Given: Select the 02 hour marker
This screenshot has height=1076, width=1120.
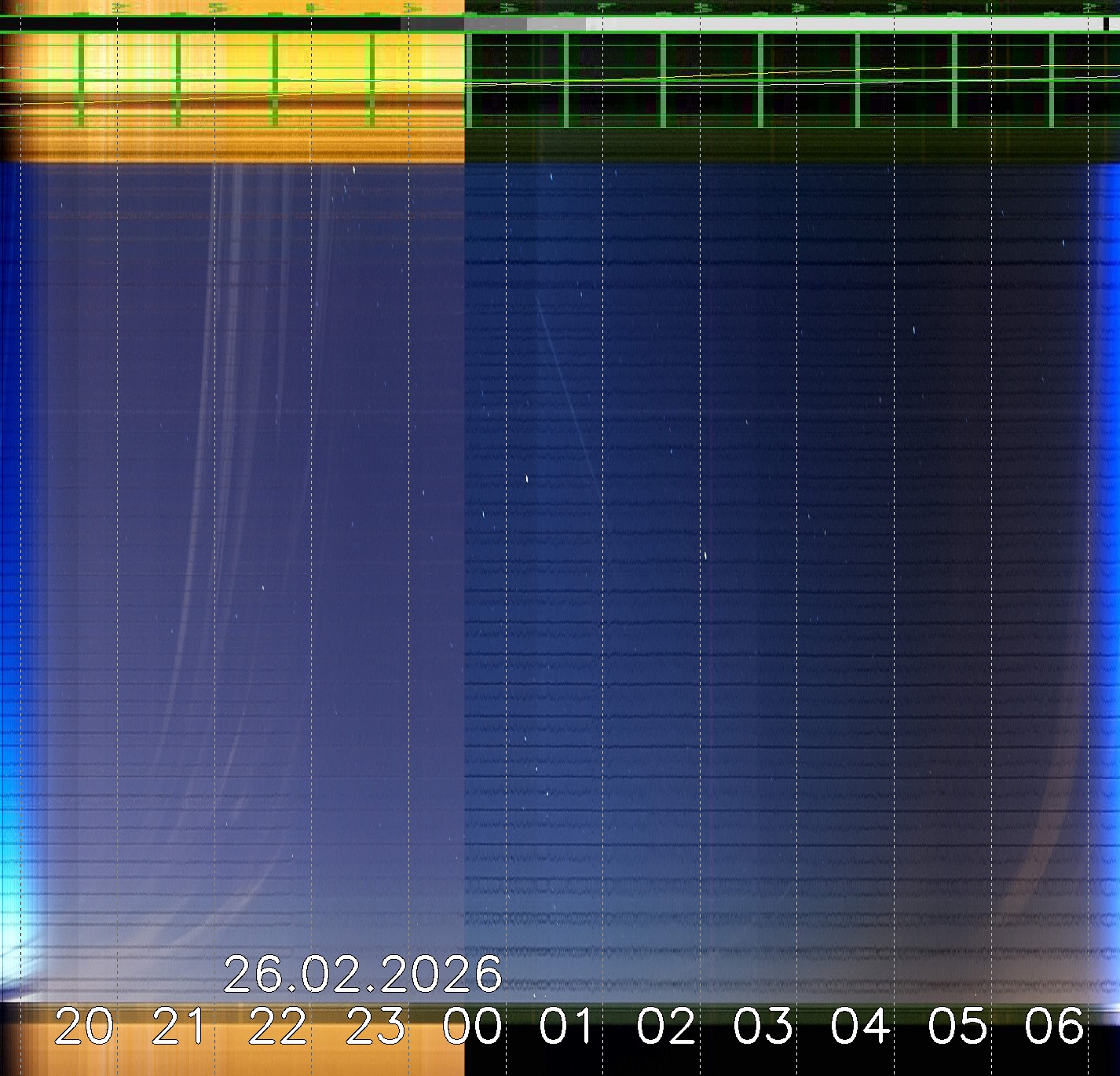Looking at the screenshot, I should 666,1026.
